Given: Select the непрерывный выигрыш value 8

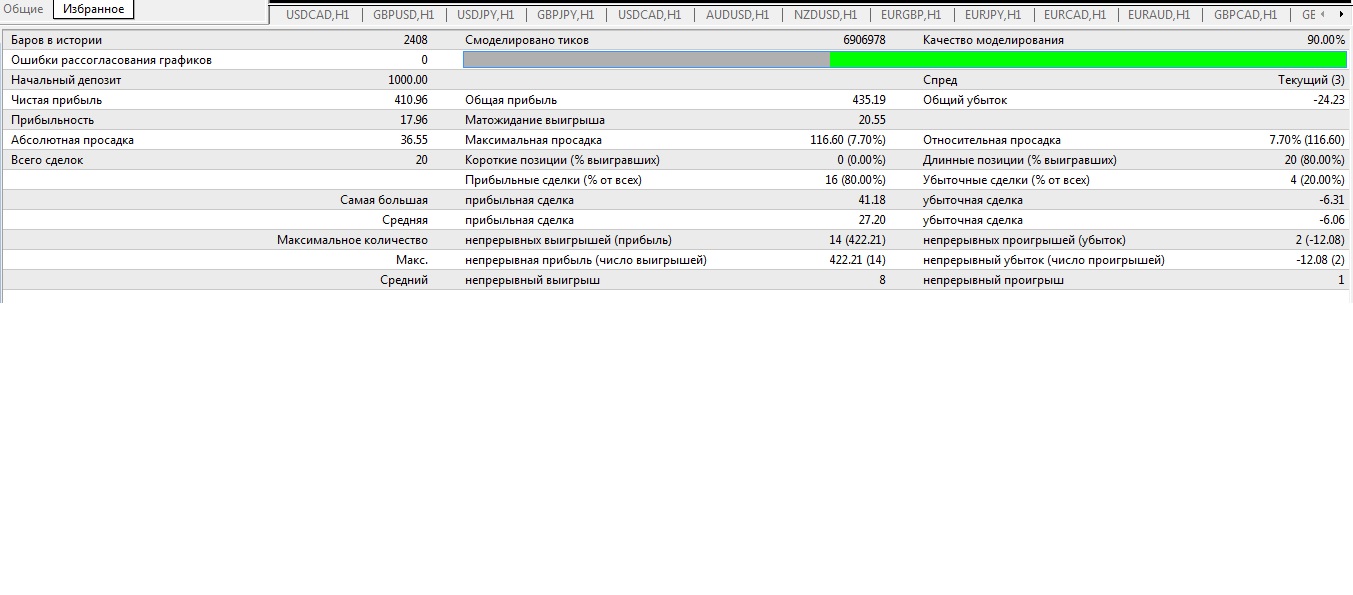Looking at the screenshot, I should pyautogui.click(x=882, y=280).
